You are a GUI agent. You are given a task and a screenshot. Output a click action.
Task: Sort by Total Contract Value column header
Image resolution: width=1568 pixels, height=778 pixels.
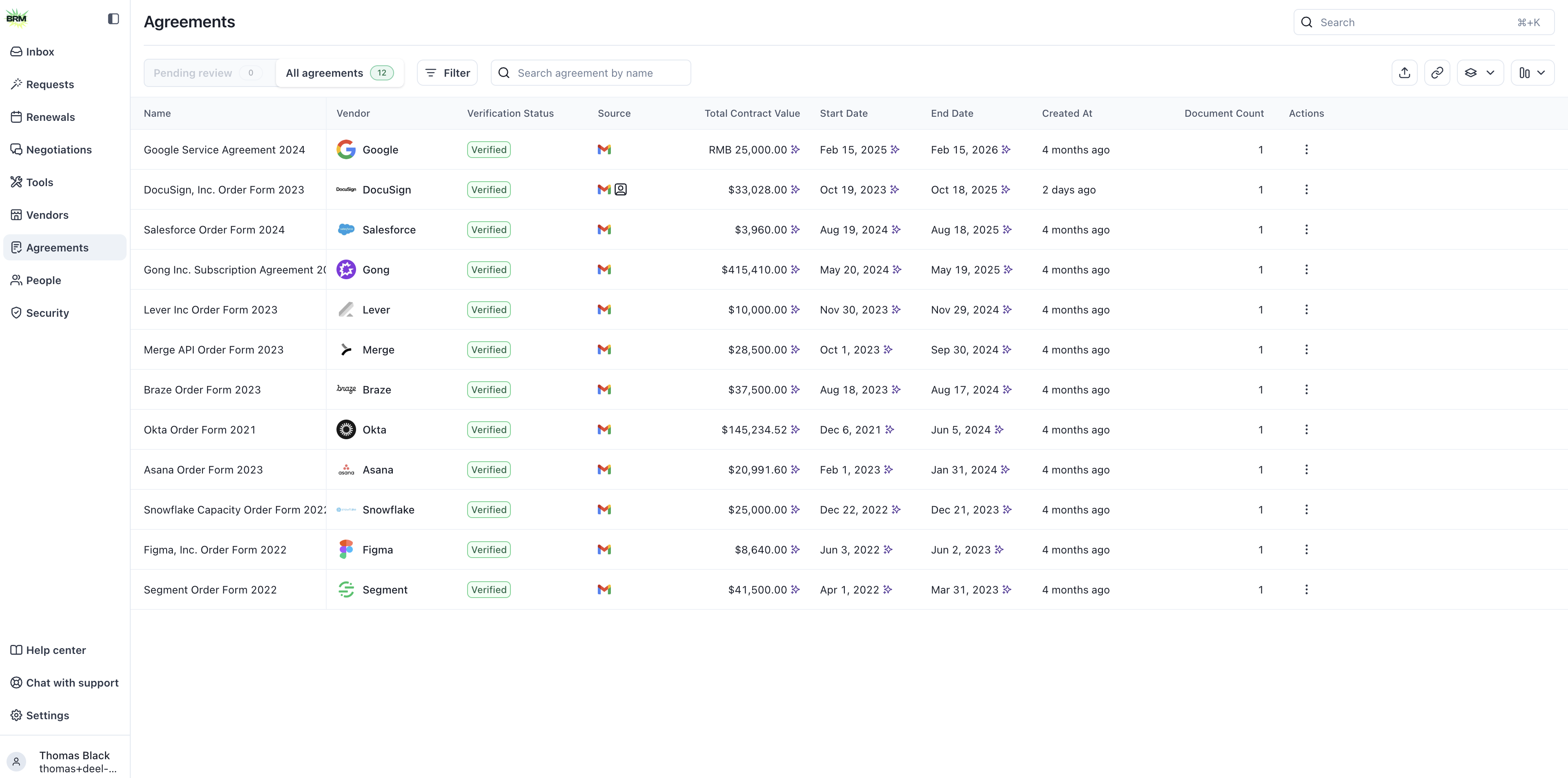[752, 113]
